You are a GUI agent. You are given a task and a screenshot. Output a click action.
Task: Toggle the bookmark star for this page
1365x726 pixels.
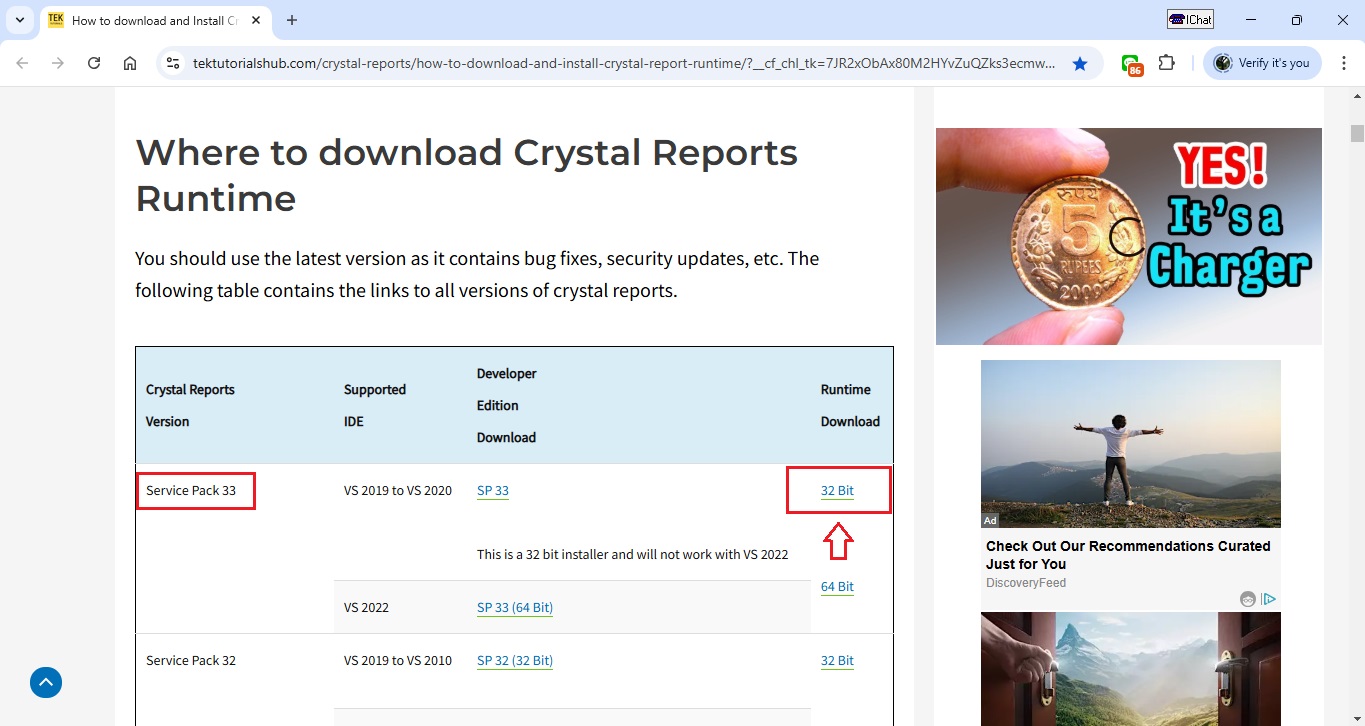click(x=1080, y=63)
